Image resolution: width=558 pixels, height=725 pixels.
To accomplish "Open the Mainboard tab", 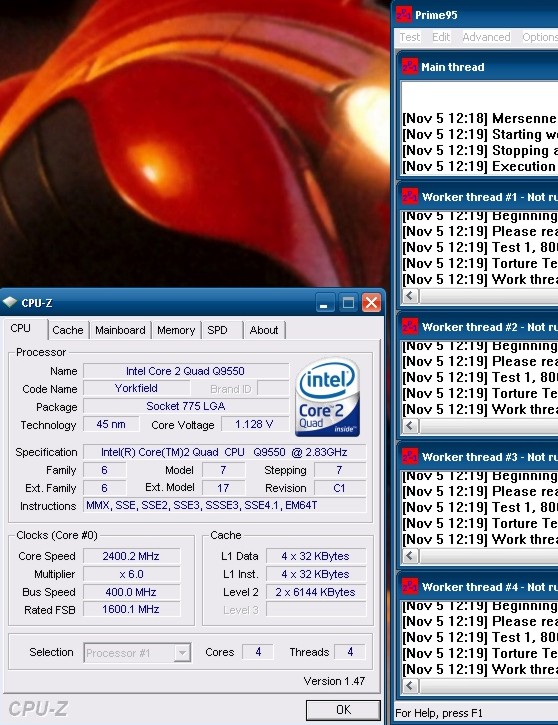I will tap(120, 330).
